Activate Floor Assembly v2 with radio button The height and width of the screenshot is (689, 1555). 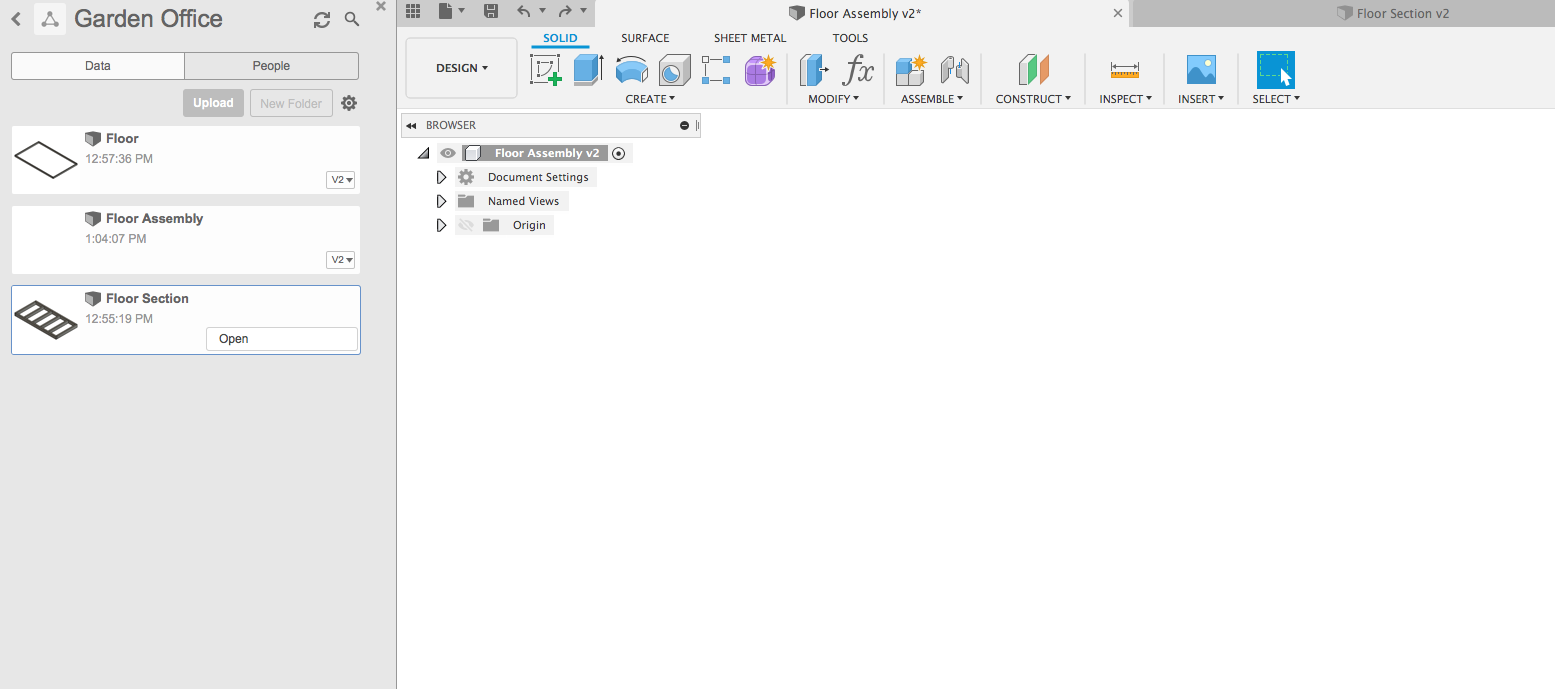tap(619, 152)
